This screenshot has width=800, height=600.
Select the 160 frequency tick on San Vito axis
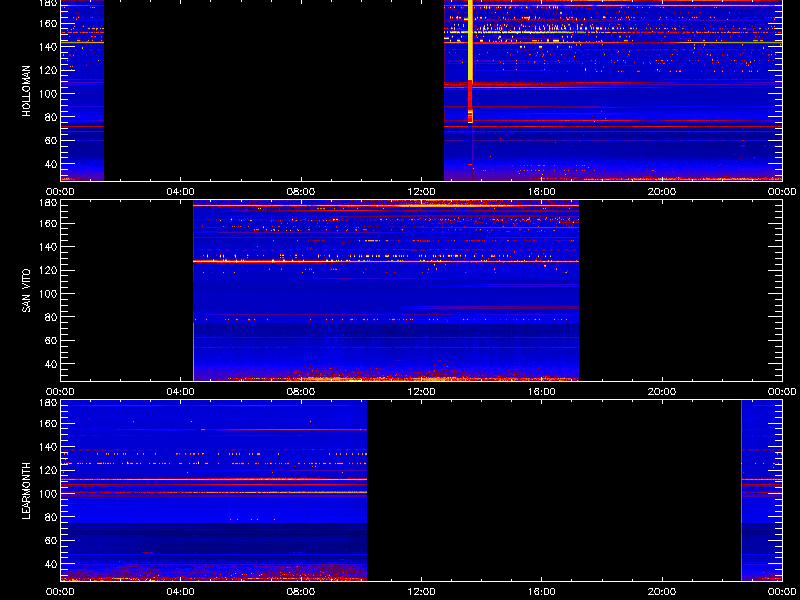coord(48,223)
